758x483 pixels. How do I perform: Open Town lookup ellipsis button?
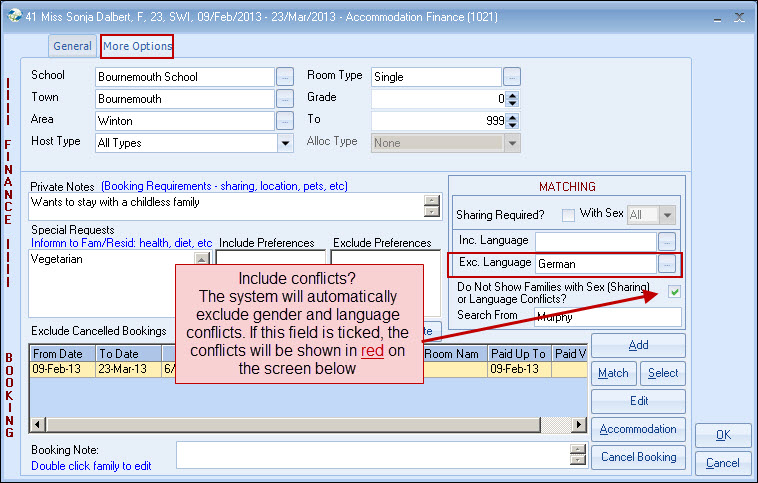(x=285, y=99)
